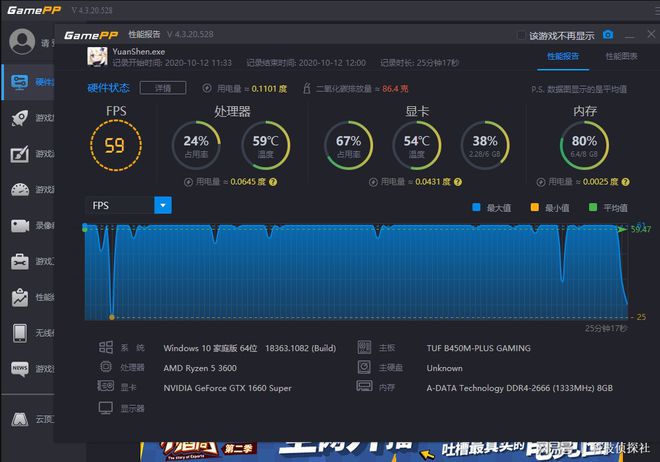This screenshot has height=462, width=660.
Task: Click the minimum FPS marker on chart
Action: click(x=112, y=317)
